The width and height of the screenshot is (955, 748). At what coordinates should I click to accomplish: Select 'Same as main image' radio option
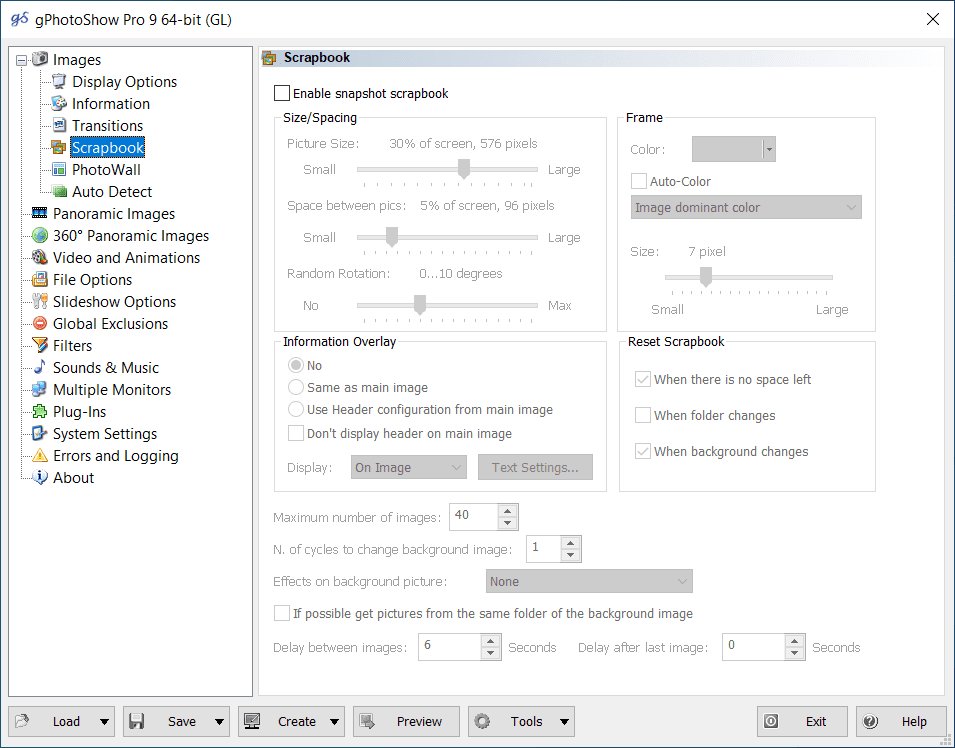[x=295, y=387]
